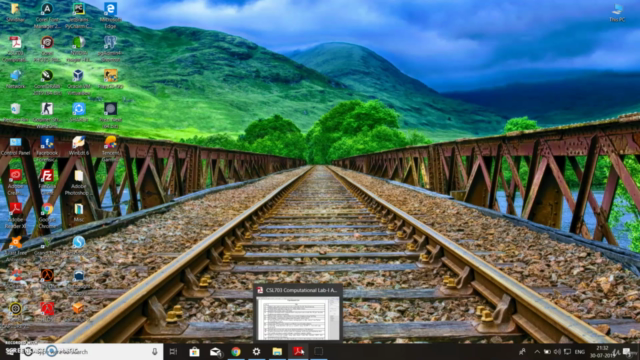
Task: Open the Facebook desktop shortcut
Action: pyautogui.click(x=47, y=148)
